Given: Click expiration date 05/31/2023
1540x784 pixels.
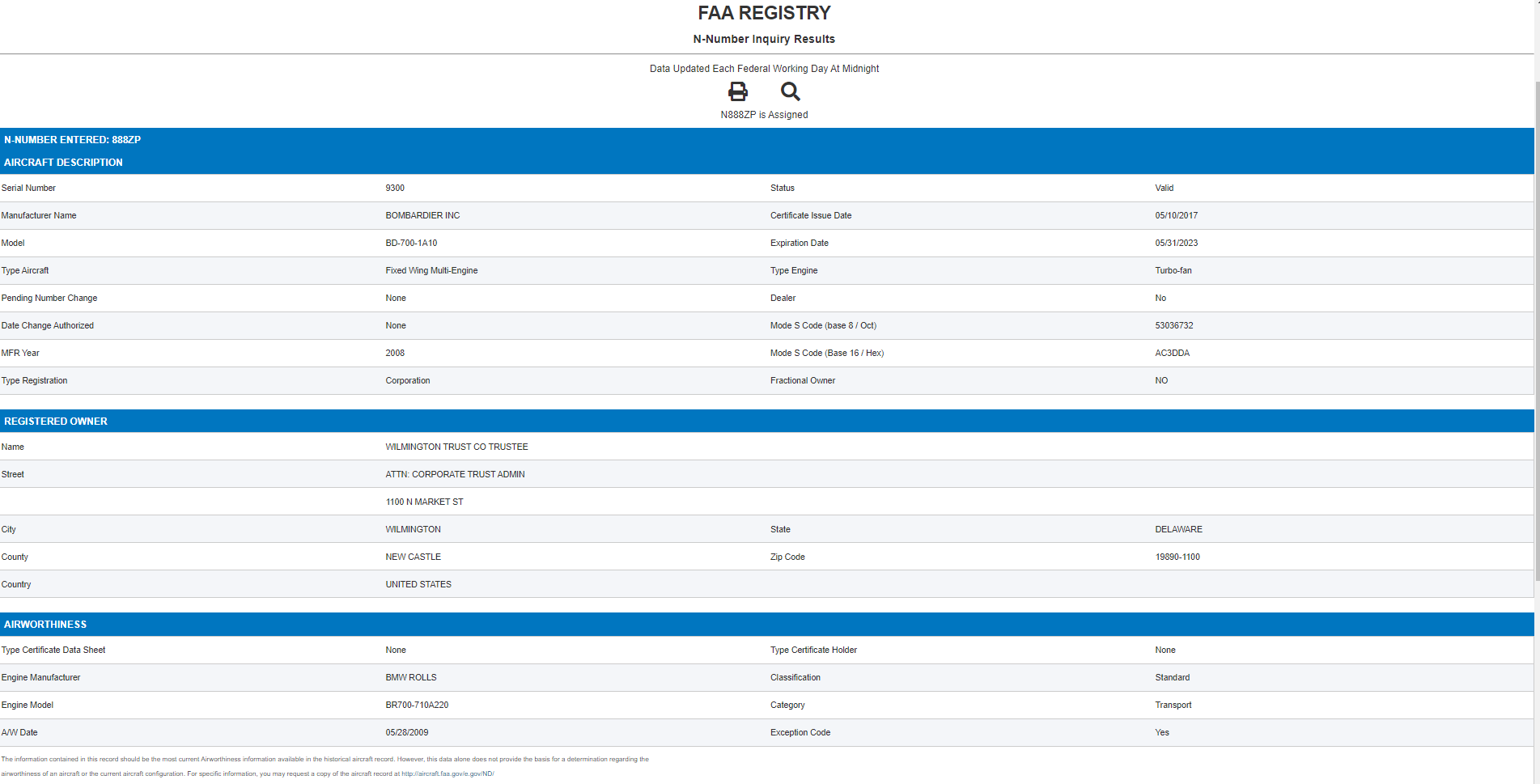Looking at the screenshot, I should click(x=1176, y=243).
